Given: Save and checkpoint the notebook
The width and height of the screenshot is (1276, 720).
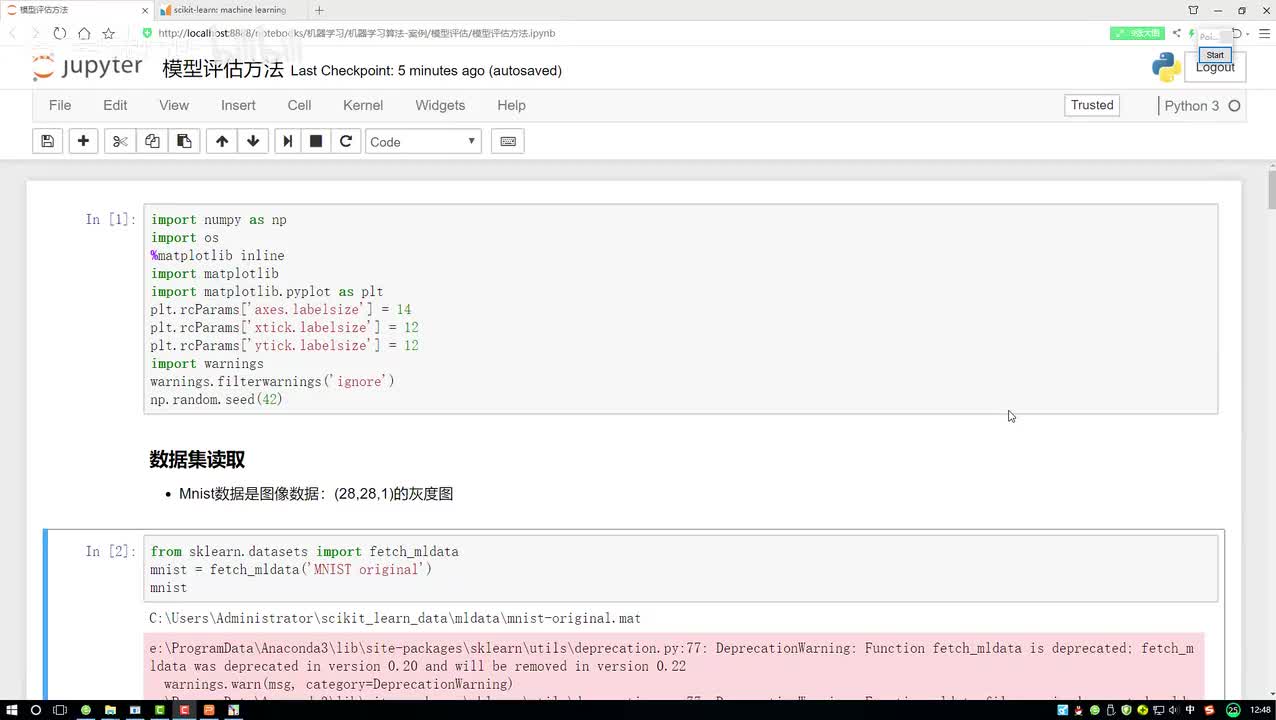Looking at the screenshot, I should pos(47,141).
